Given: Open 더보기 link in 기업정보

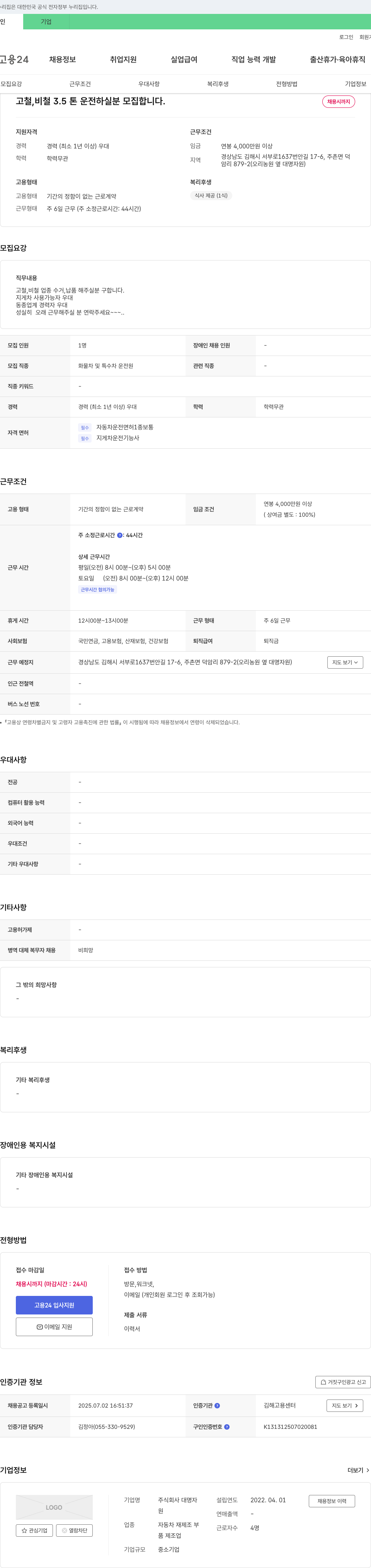Looking at the screenshot, I should (358, 1470).
